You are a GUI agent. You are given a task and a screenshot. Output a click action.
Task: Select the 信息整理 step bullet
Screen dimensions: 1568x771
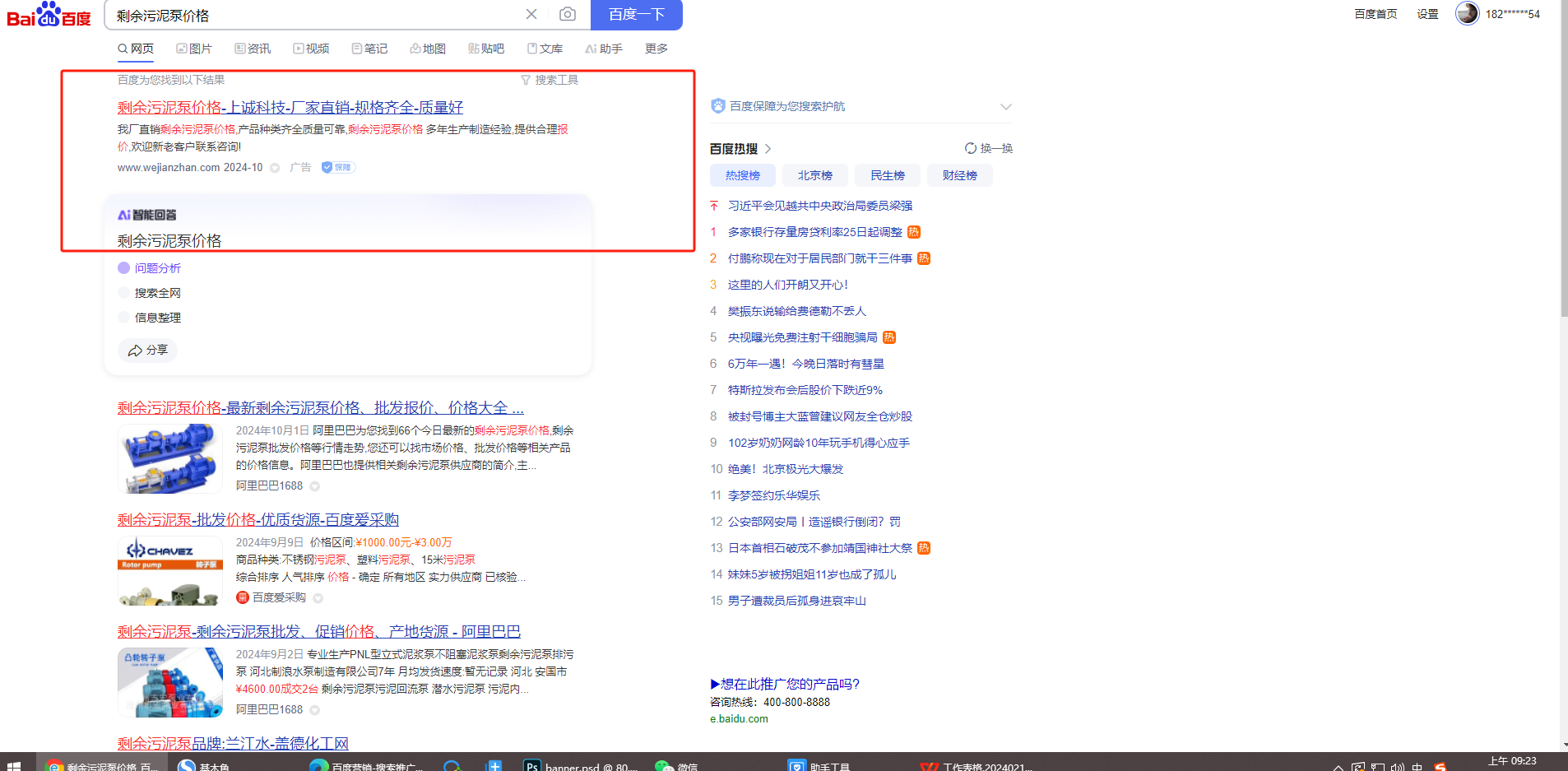(x=124, y=318)
